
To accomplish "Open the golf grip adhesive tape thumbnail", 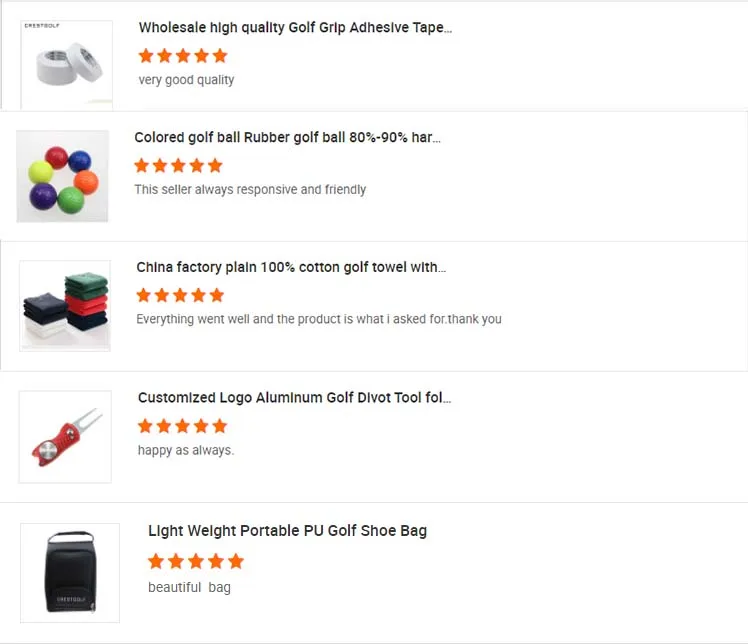I will tap(67, 64).
